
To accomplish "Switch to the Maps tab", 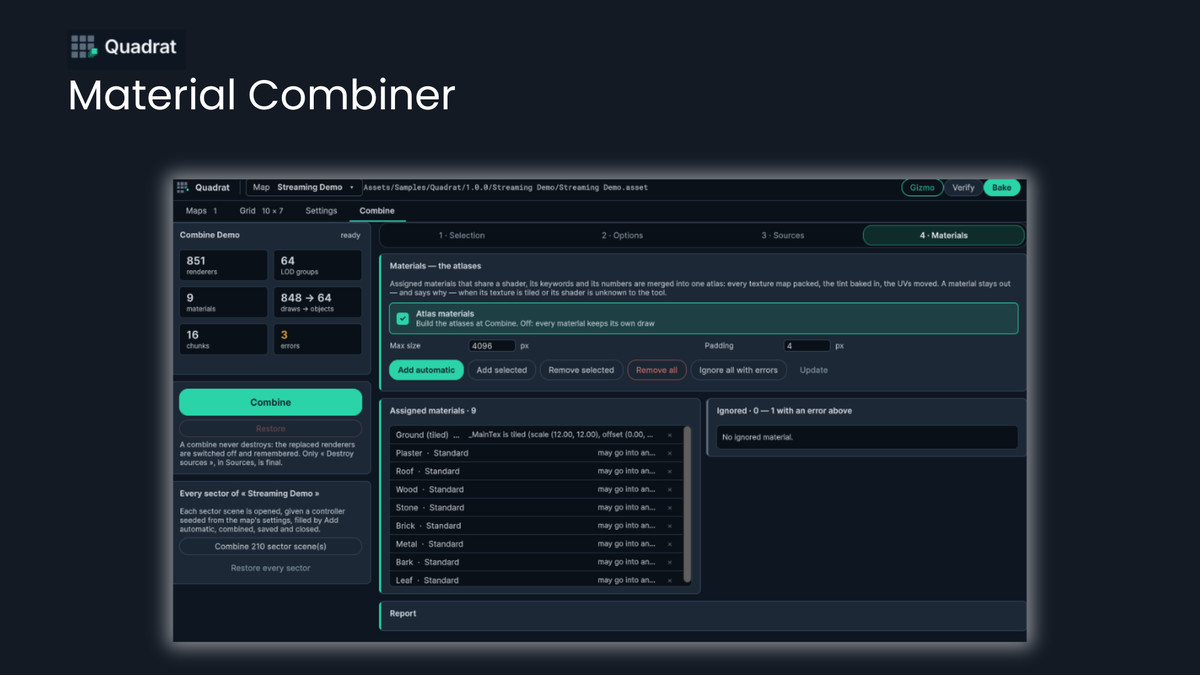I will pos(202,211).
